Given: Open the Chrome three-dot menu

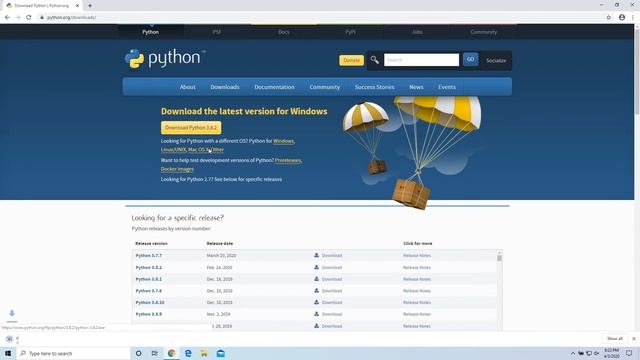Looking at the screenshot, I should 633,18.
